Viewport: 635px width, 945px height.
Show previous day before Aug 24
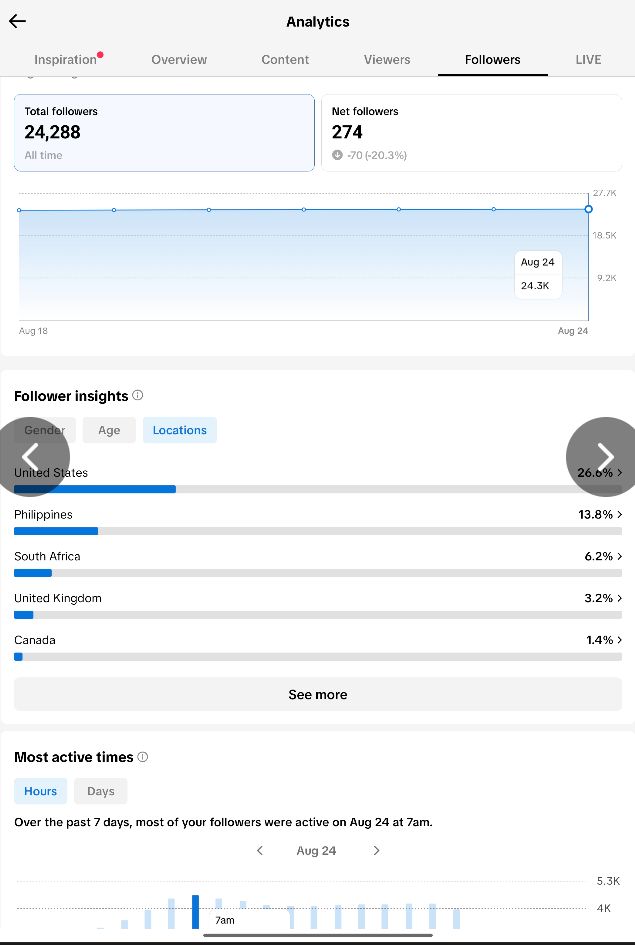[x=260, y=850]
